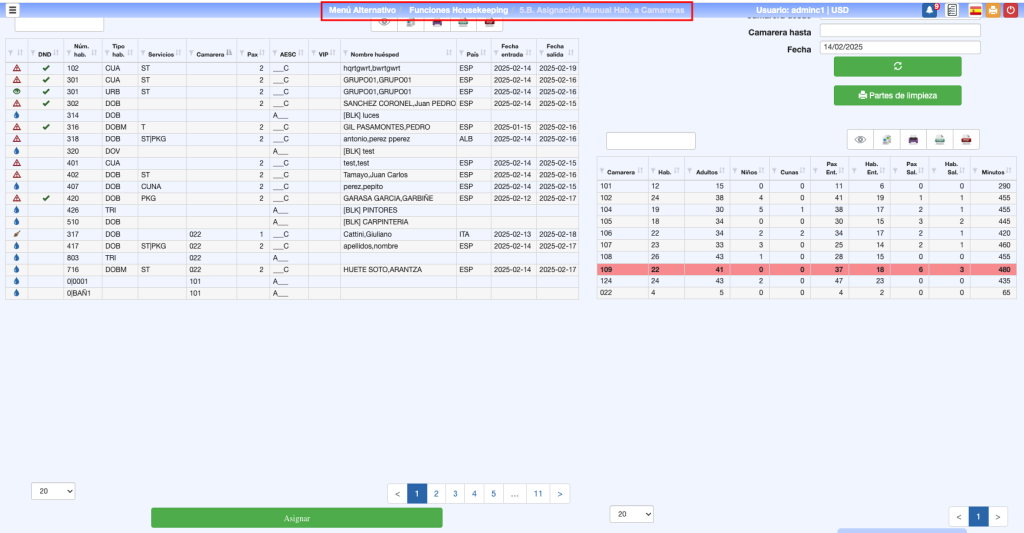Click the orange printer icon in header
Screen dimensions: 1024x533
(x=993, y=10)
